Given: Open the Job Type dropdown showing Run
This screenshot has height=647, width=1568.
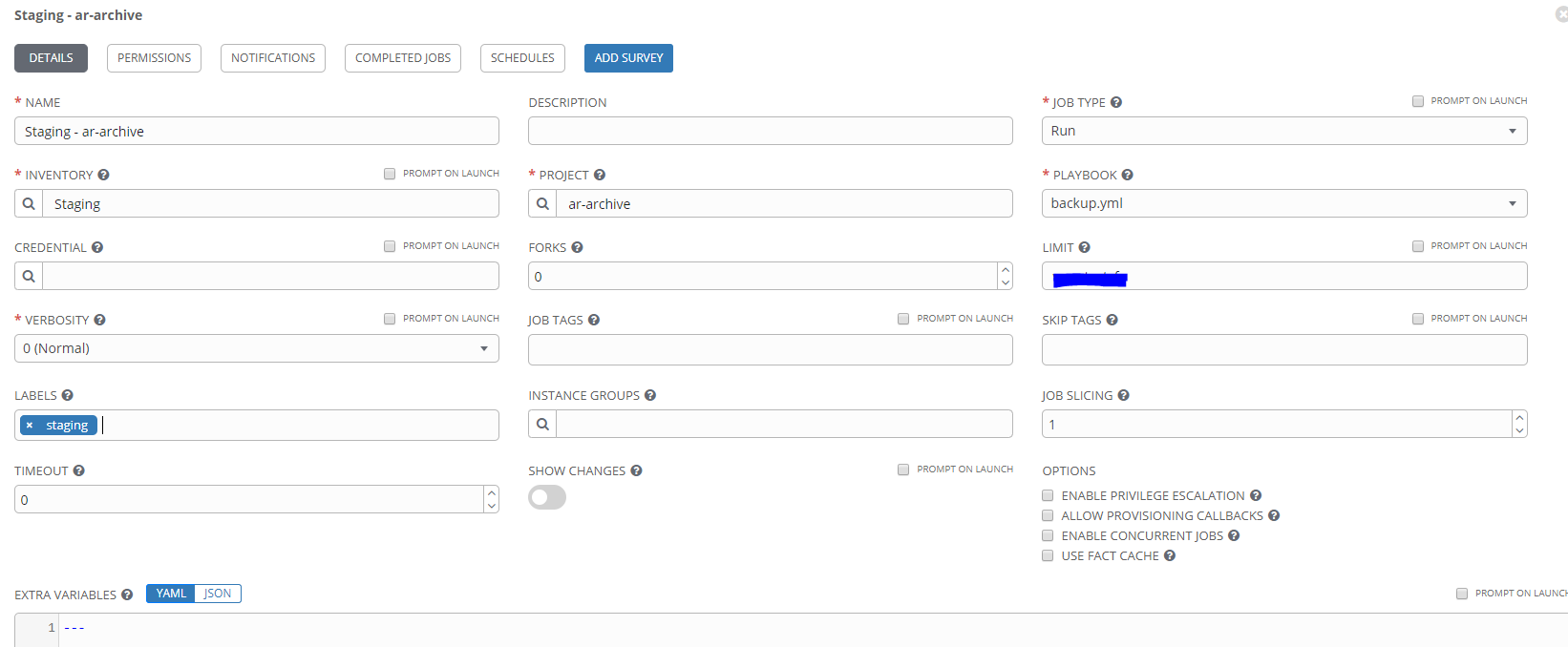Looking at the screenshot, I should (1284, 131).
